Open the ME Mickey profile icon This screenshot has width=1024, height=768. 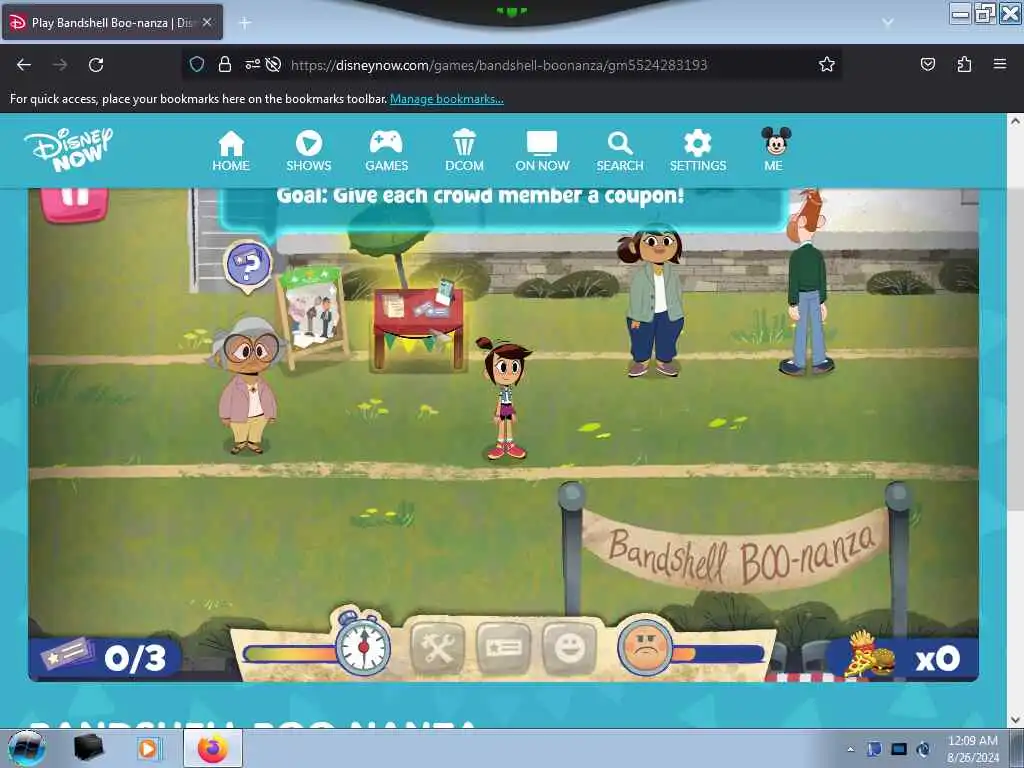(x=775, y=150)
